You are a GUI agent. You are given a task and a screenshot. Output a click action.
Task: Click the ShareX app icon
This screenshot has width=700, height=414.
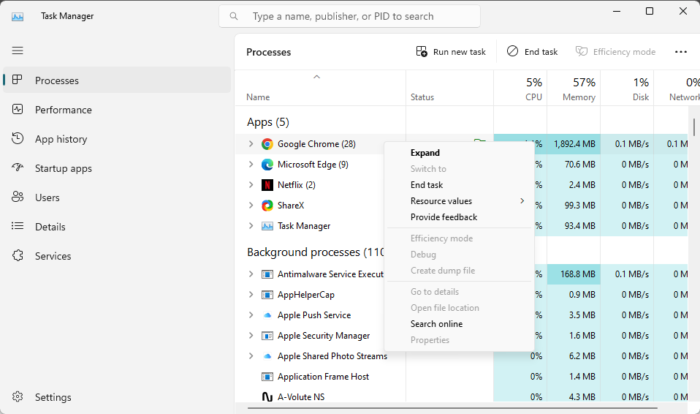click(x=267, y=205)
